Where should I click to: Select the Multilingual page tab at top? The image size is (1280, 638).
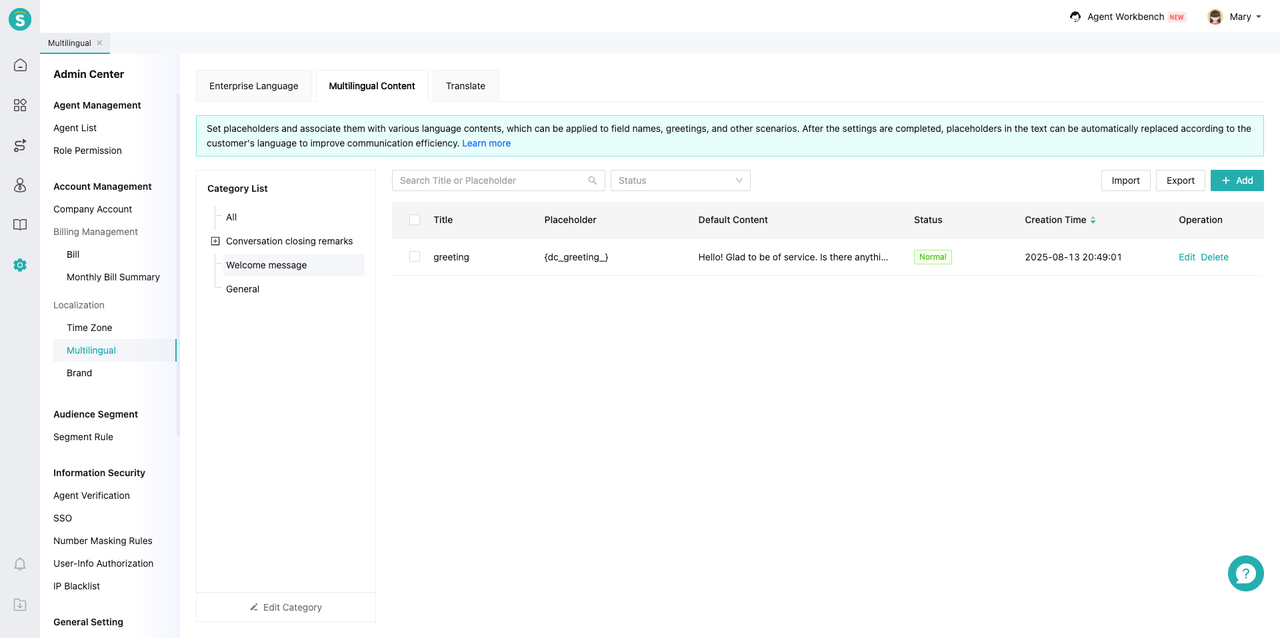[69, 43]
